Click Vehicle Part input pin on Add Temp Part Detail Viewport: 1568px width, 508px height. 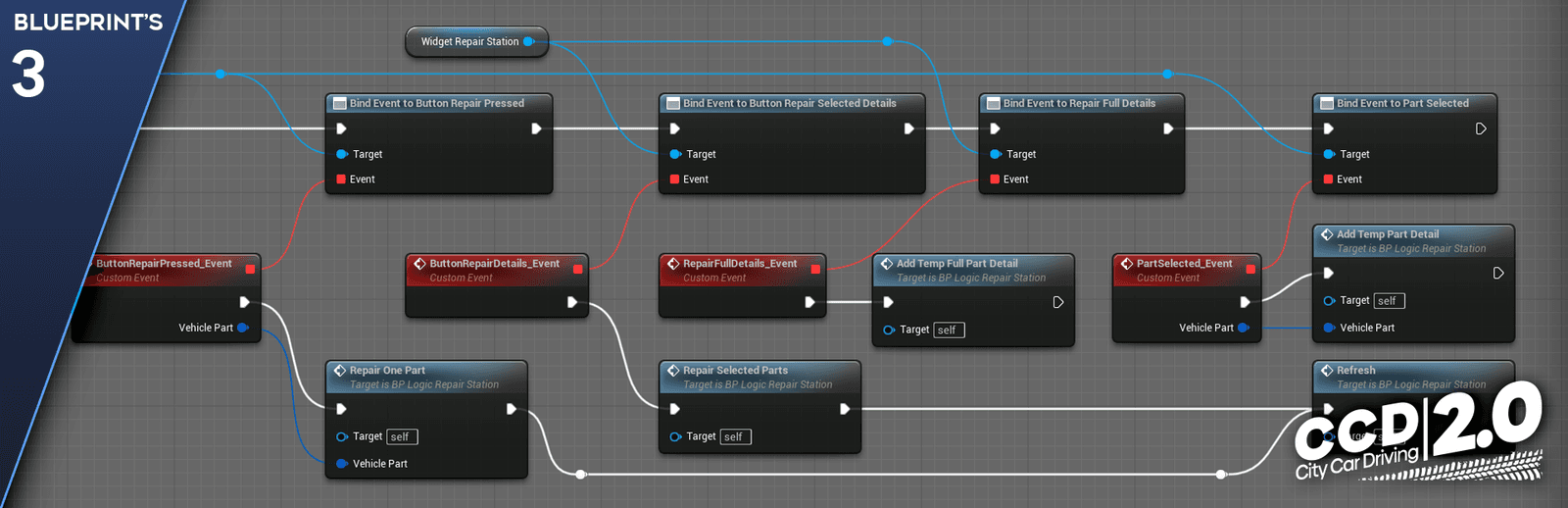(x=1329, y=328)
